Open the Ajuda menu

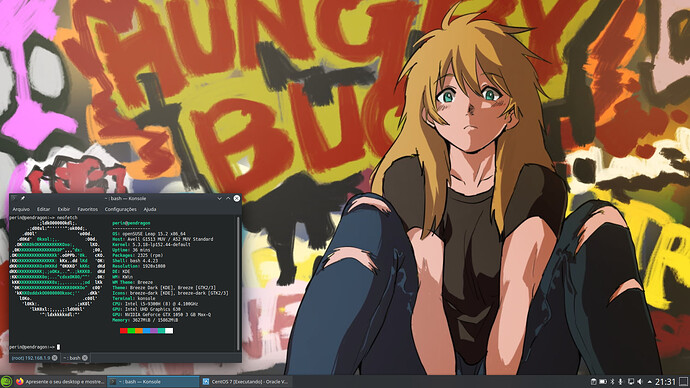point(150,209)
